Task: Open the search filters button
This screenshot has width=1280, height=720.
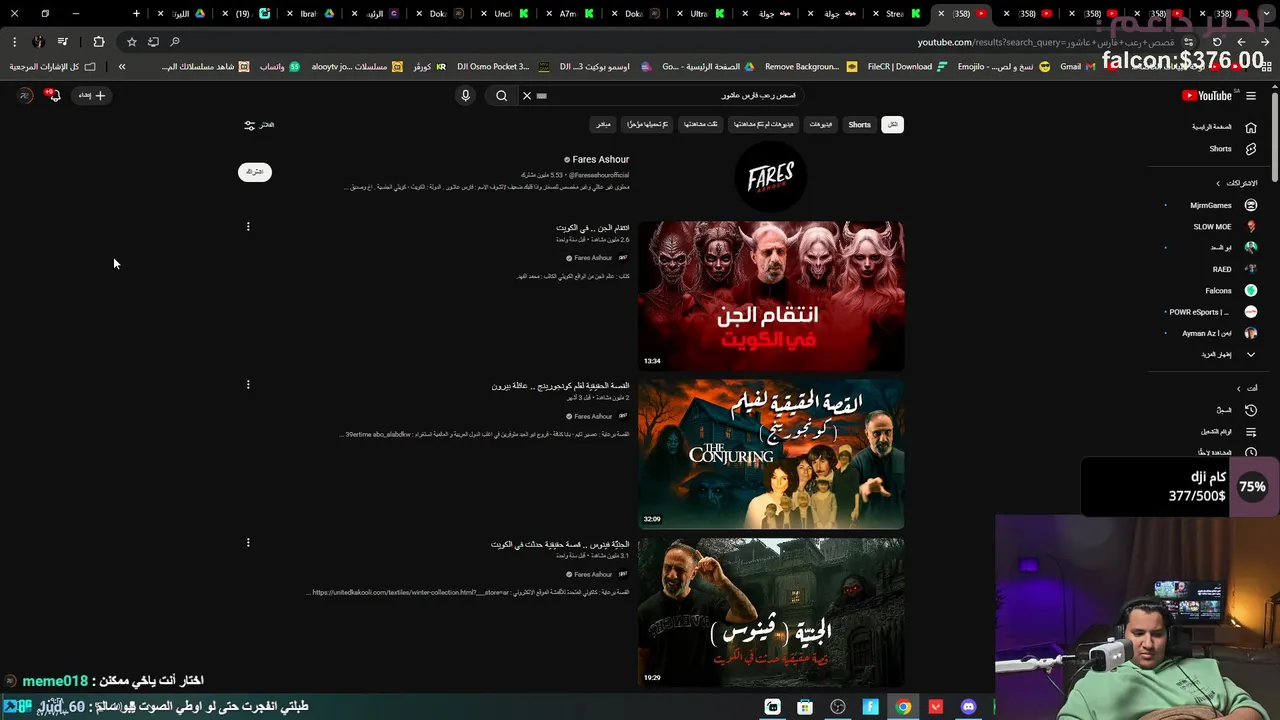Action: 259,125
